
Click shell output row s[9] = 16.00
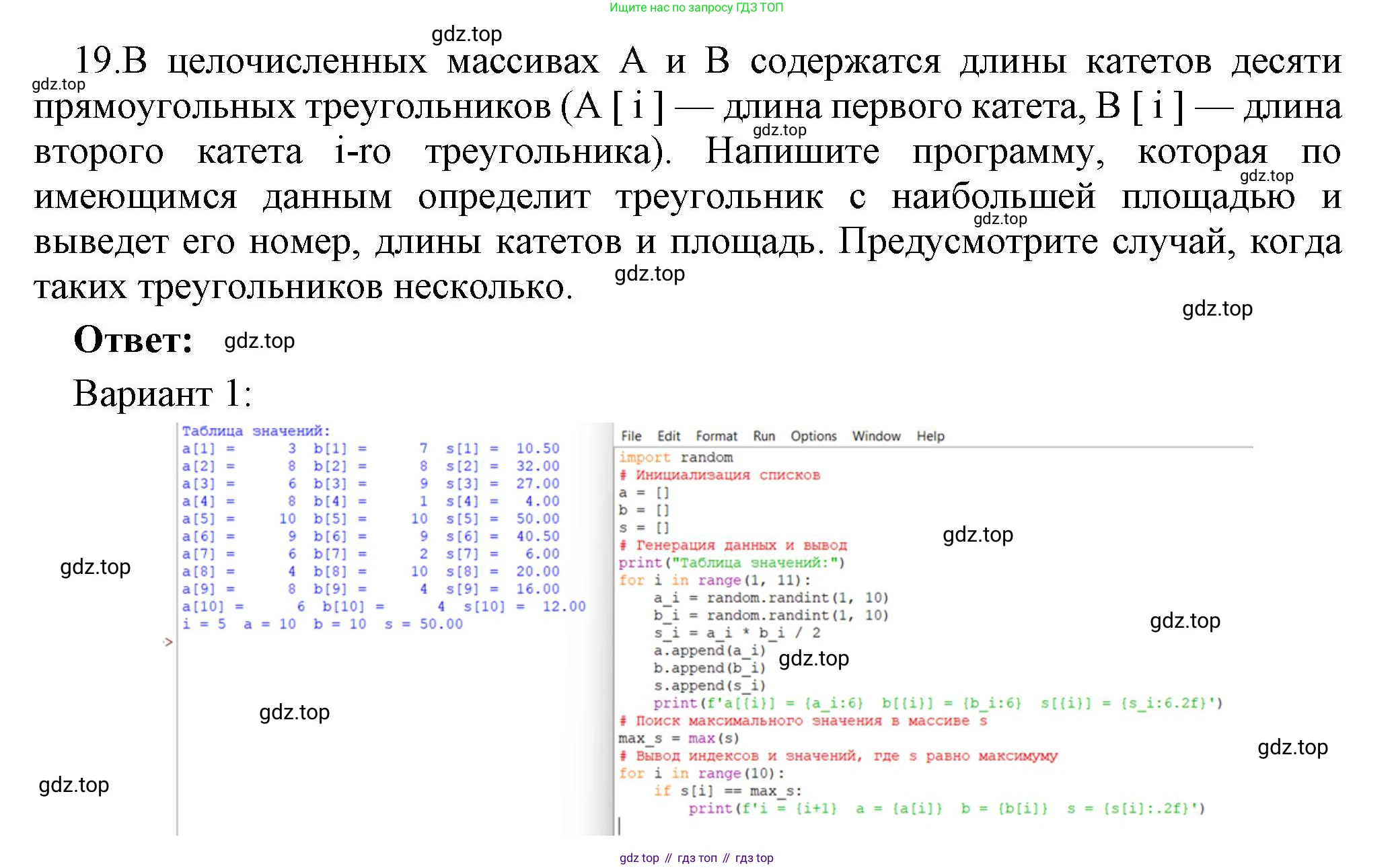(370, 588)
